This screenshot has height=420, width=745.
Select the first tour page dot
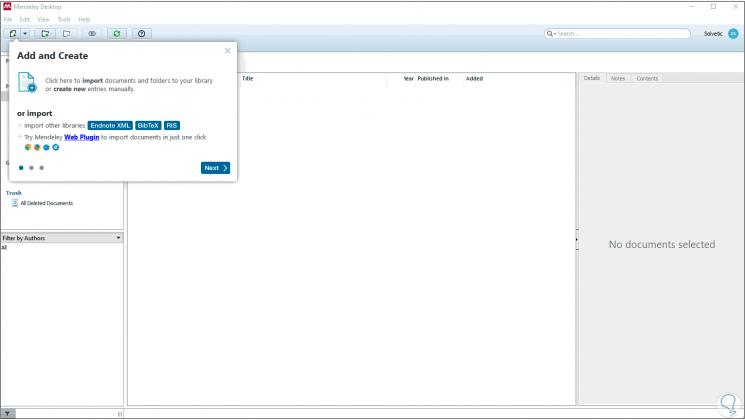[21, 168]
